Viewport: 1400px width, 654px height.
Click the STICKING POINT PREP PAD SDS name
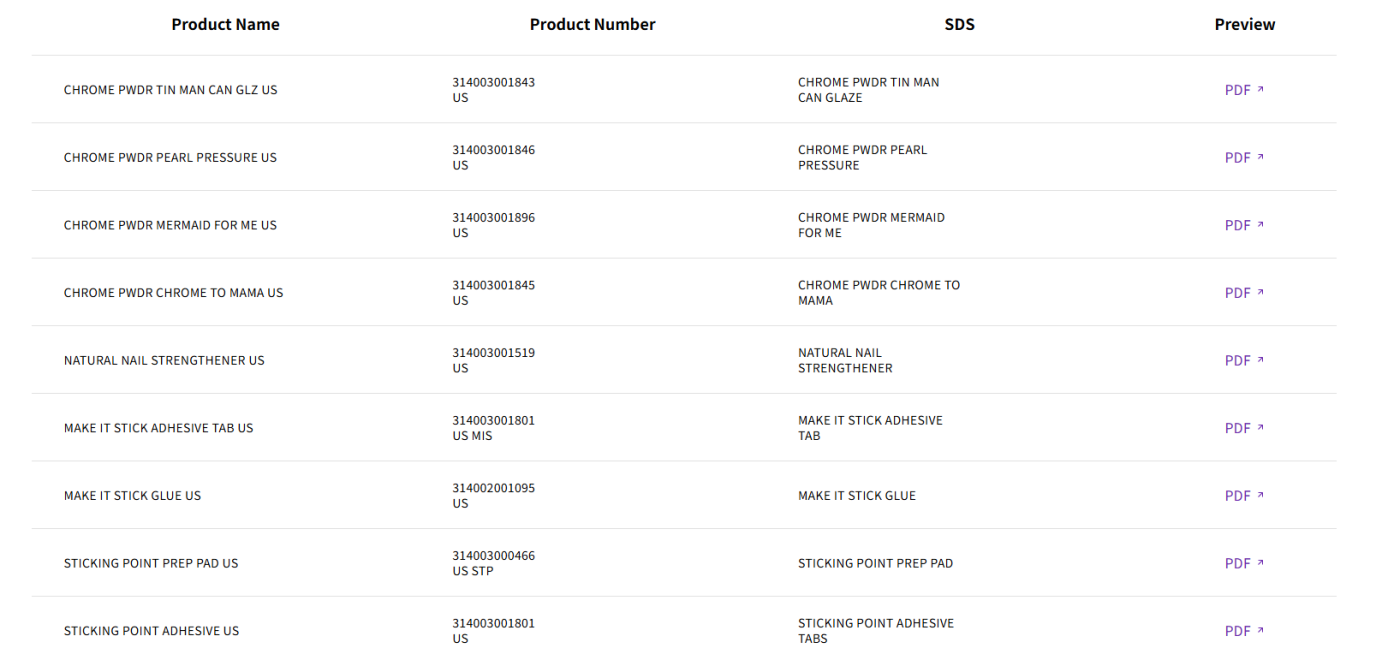875,563
